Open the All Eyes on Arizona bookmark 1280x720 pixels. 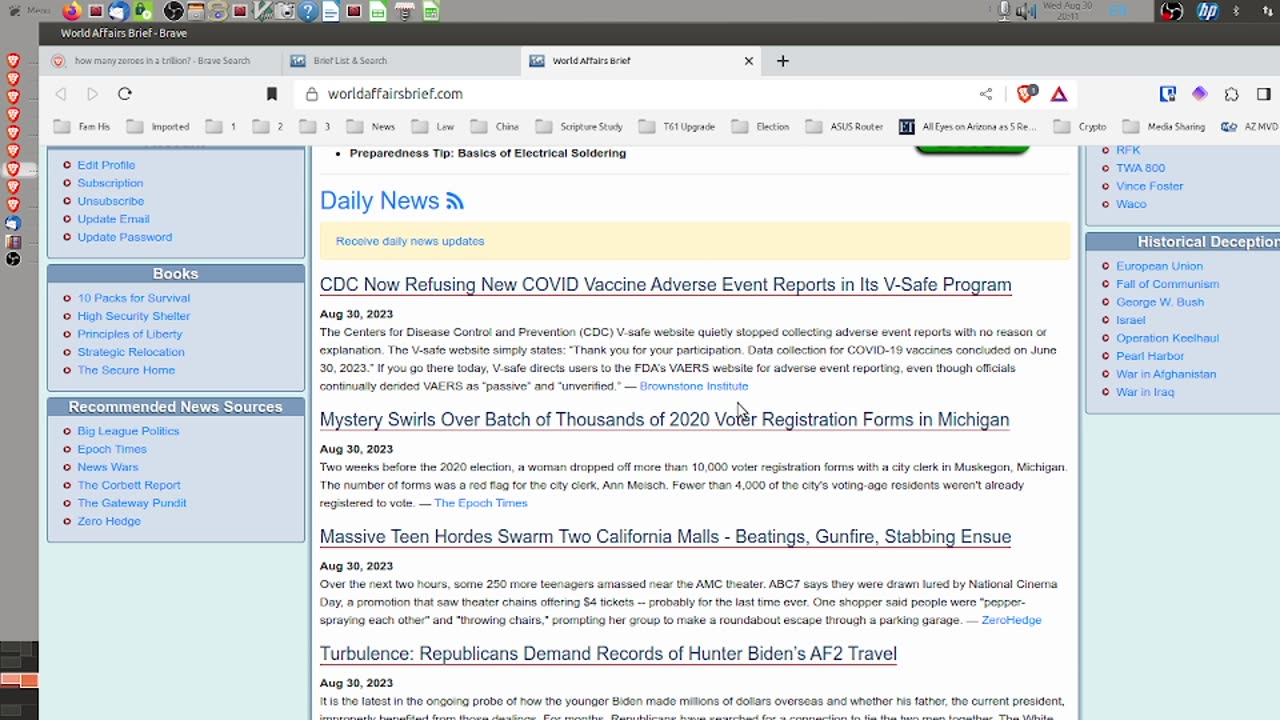point(968,127)
